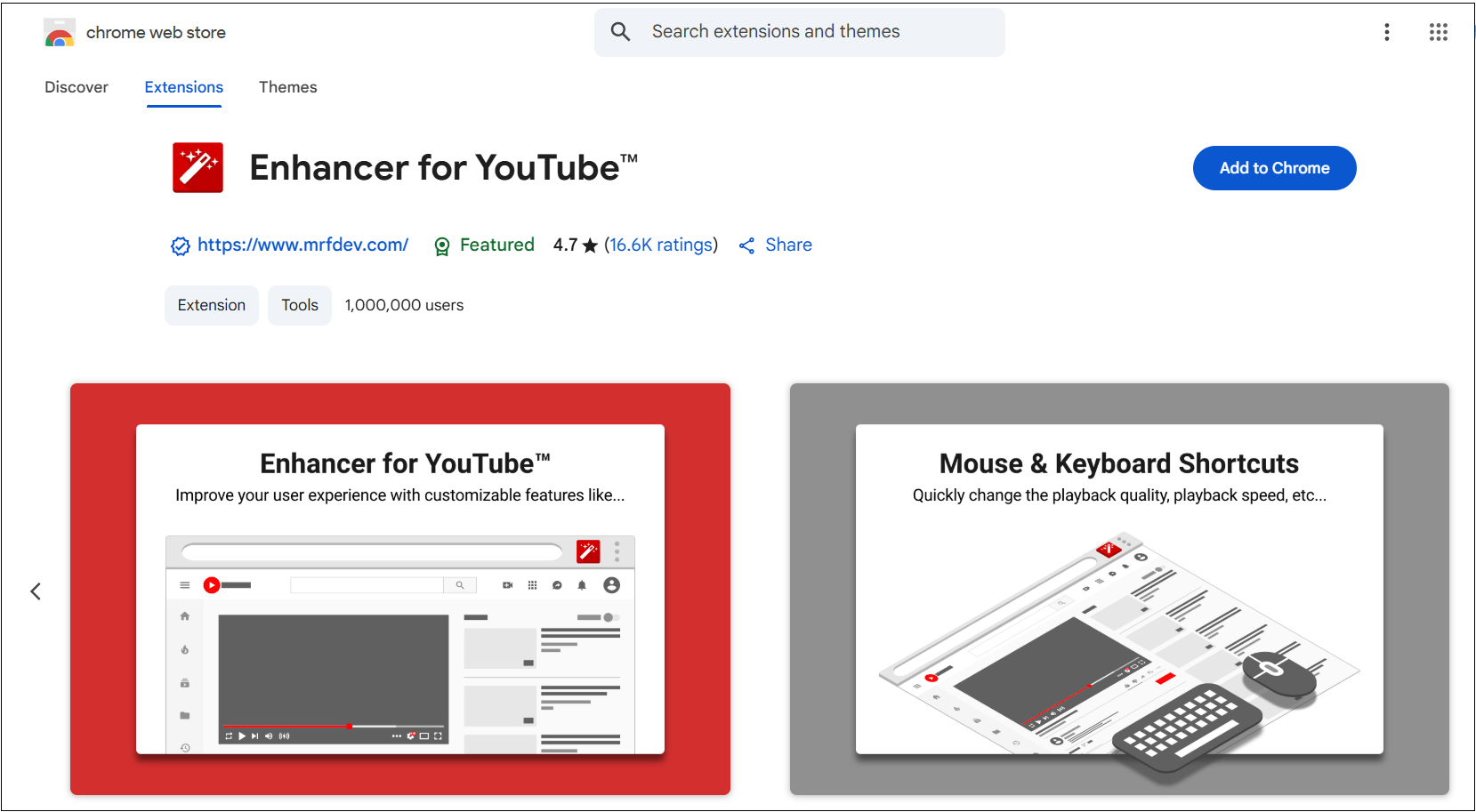Click the share icon beside Share
Viewport: 1476px width, 812px height.
coord(746,245)
